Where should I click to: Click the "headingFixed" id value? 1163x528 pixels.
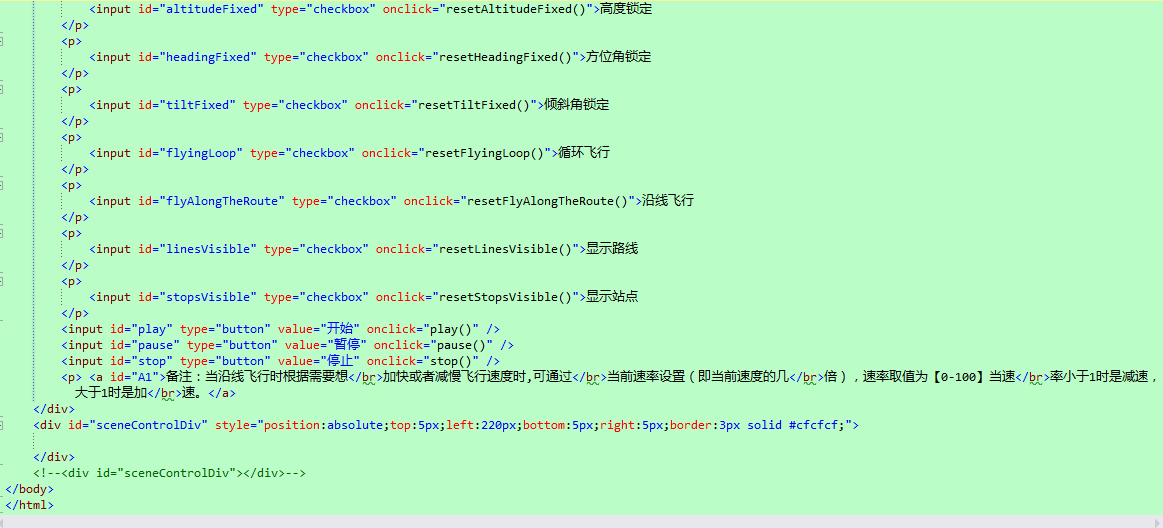click(x=207, y=57)
